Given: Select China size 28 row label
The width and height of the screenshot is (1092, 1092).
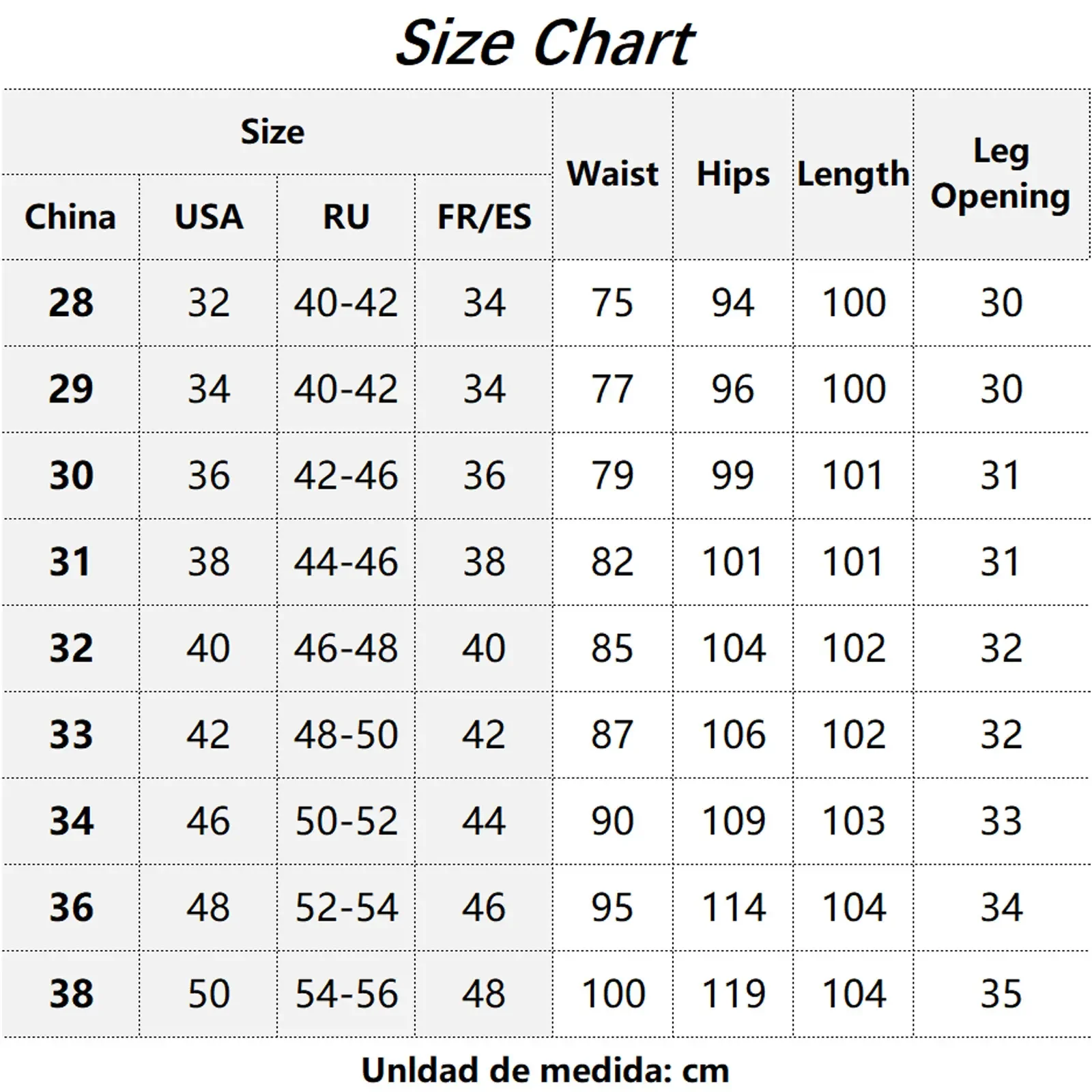Looking at the screenshot, I should tap(70, 302).
